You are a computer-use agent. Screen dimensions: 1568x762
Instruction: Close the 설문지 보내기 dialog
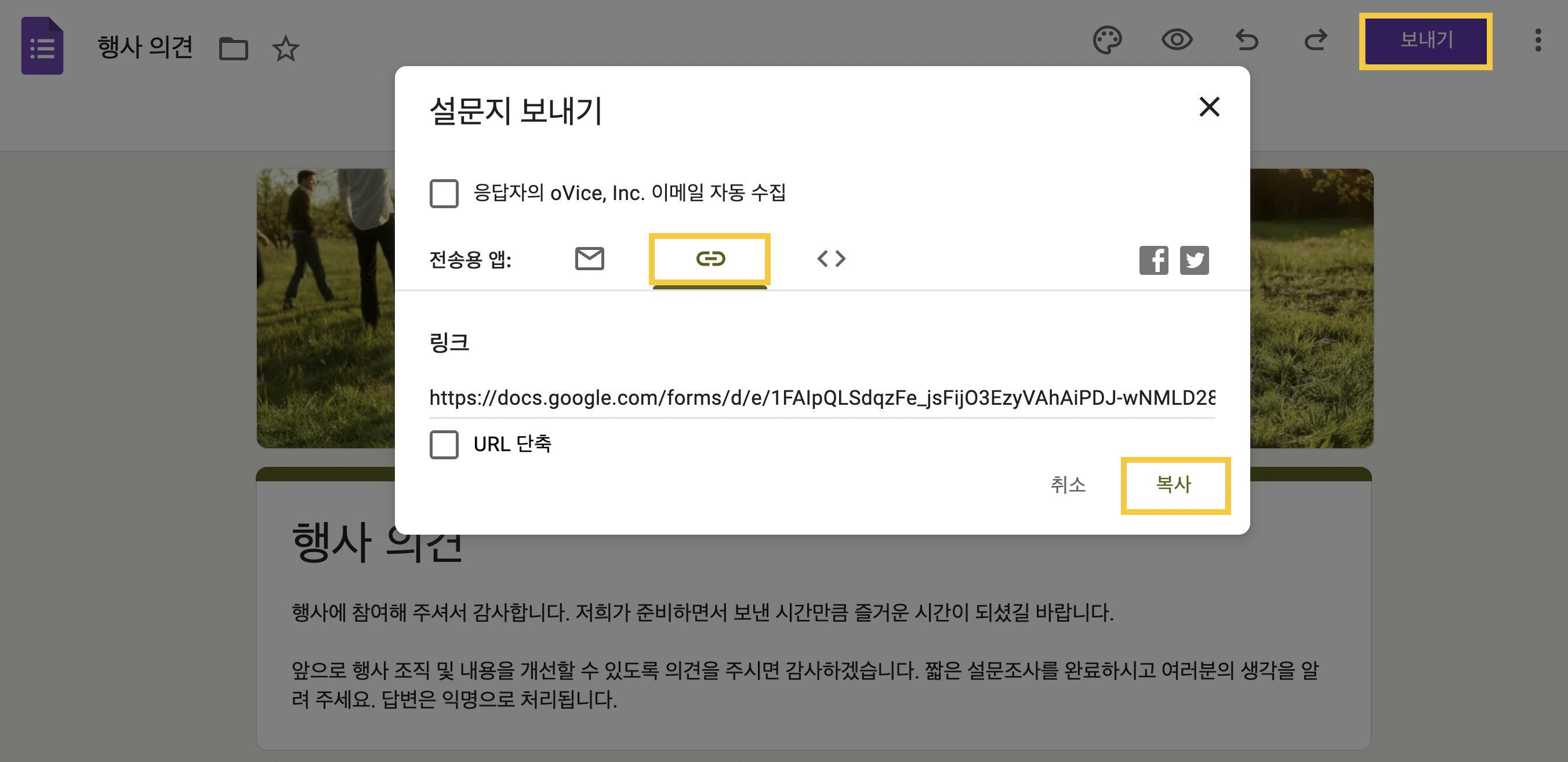pos(1209,107)
